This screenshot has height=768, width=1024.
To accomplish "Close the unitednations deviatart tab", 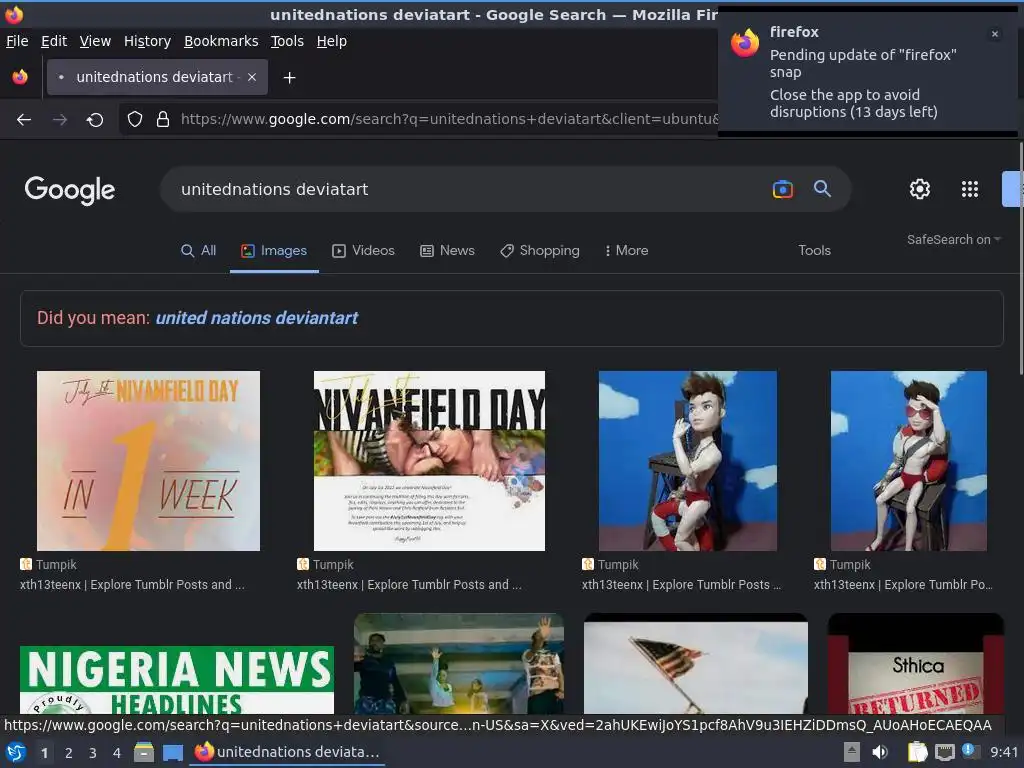I will (x=251, y=77).
